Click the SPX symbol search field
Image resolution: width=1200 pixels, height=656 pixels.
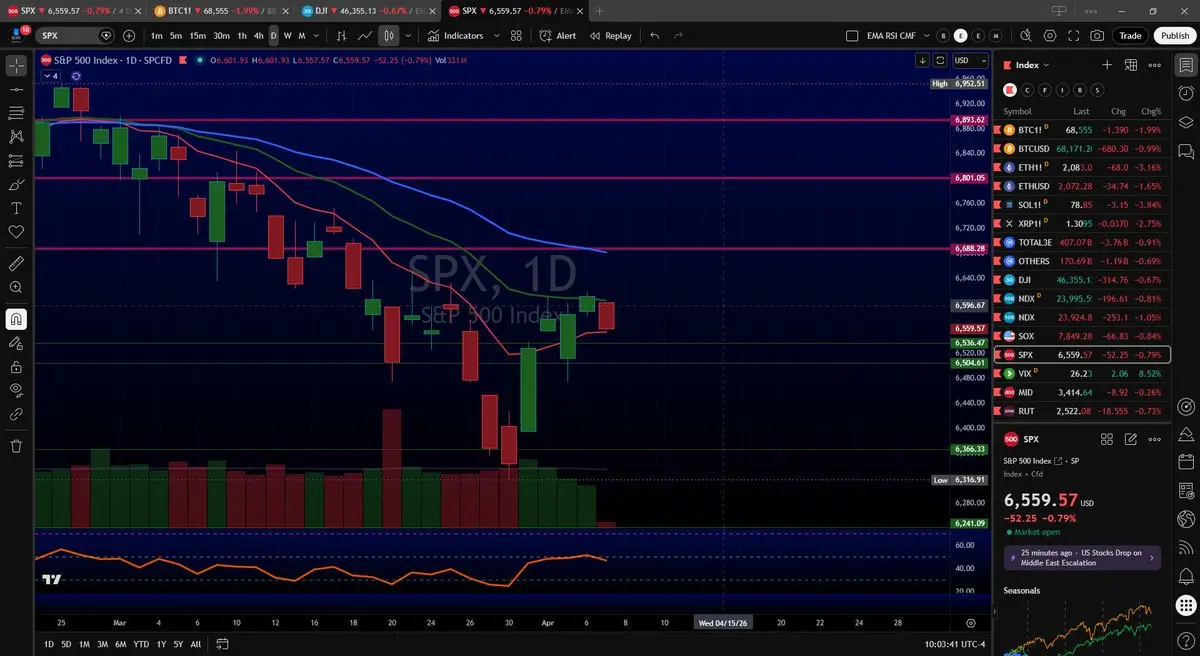pyautogui.click(x=76, y=35)
